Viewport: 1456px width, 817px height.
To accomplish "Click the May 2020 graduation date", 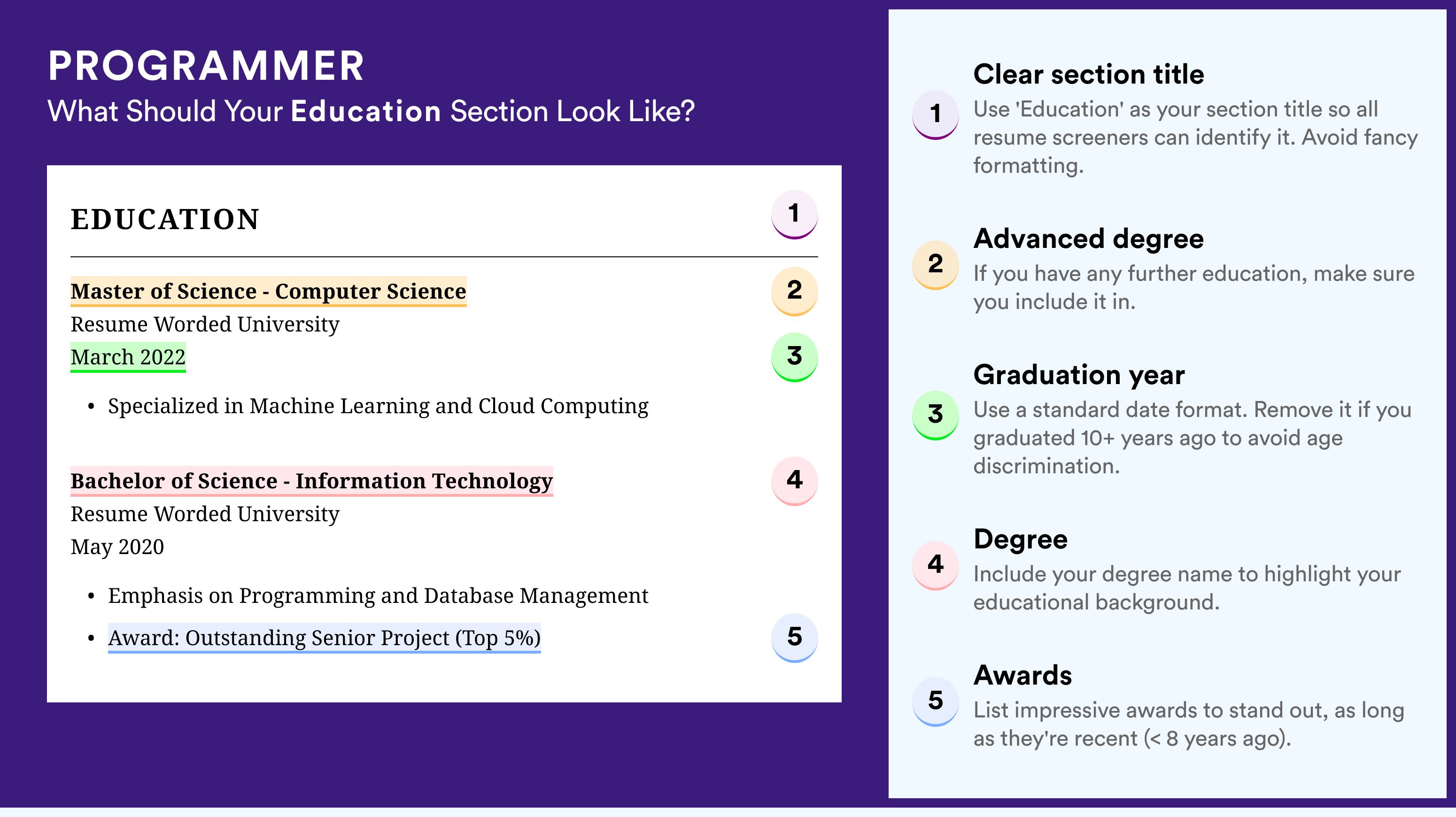I will pyautogui.click(x=117, y=547).
